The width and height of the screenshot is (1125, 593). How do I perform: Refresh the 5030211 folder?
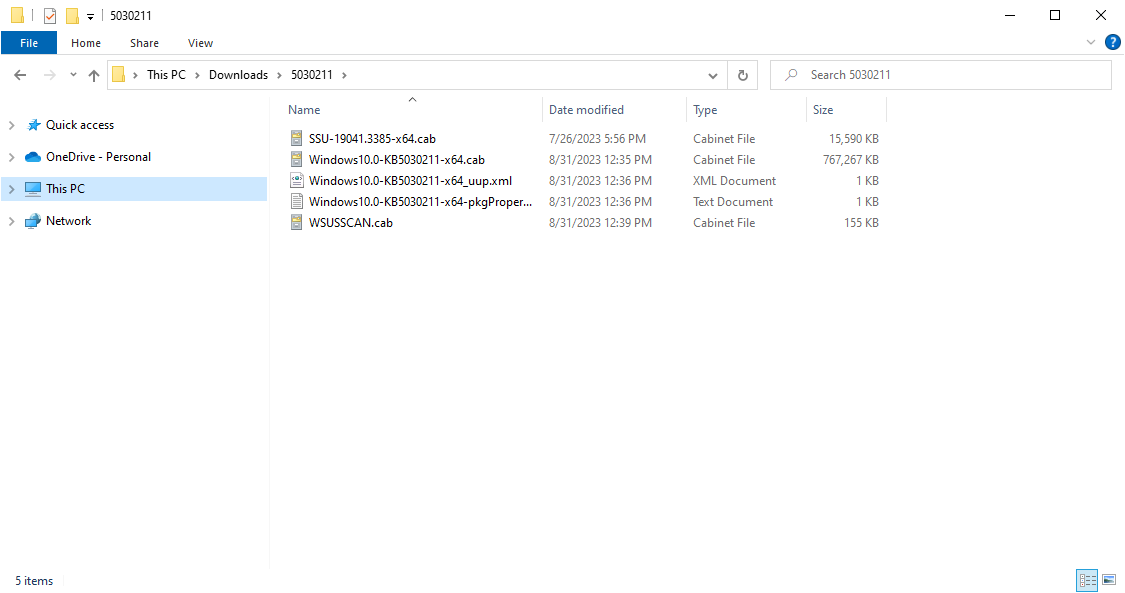[x=743, y=75]
